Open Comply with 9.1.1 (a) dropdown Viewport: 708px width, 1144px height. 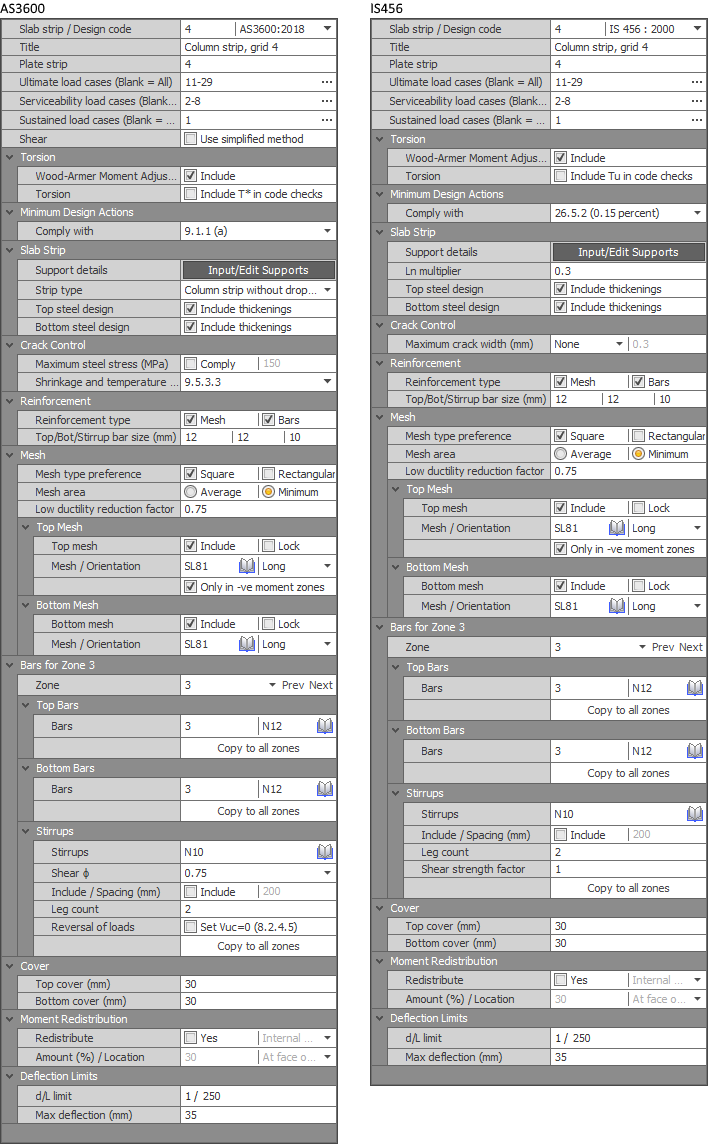(327, 231)
